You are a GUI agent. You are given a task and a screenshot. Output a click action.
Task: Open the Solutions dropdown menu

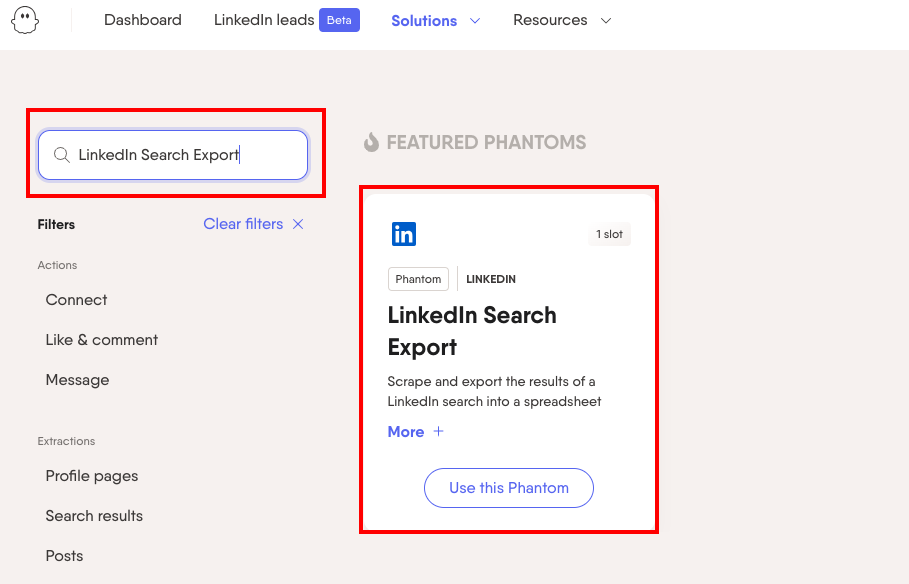(436, 20)
